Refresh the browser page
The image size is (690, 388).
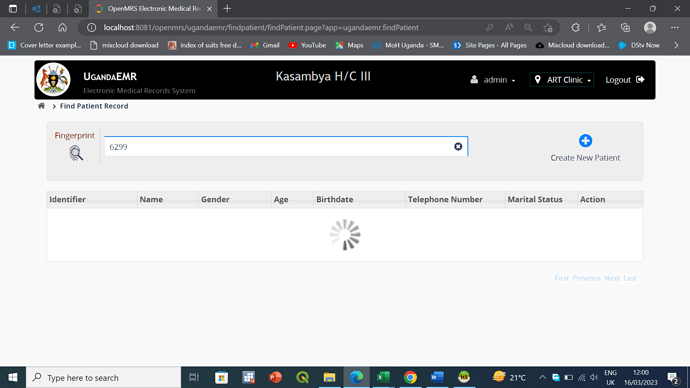[x=39, y=27]
